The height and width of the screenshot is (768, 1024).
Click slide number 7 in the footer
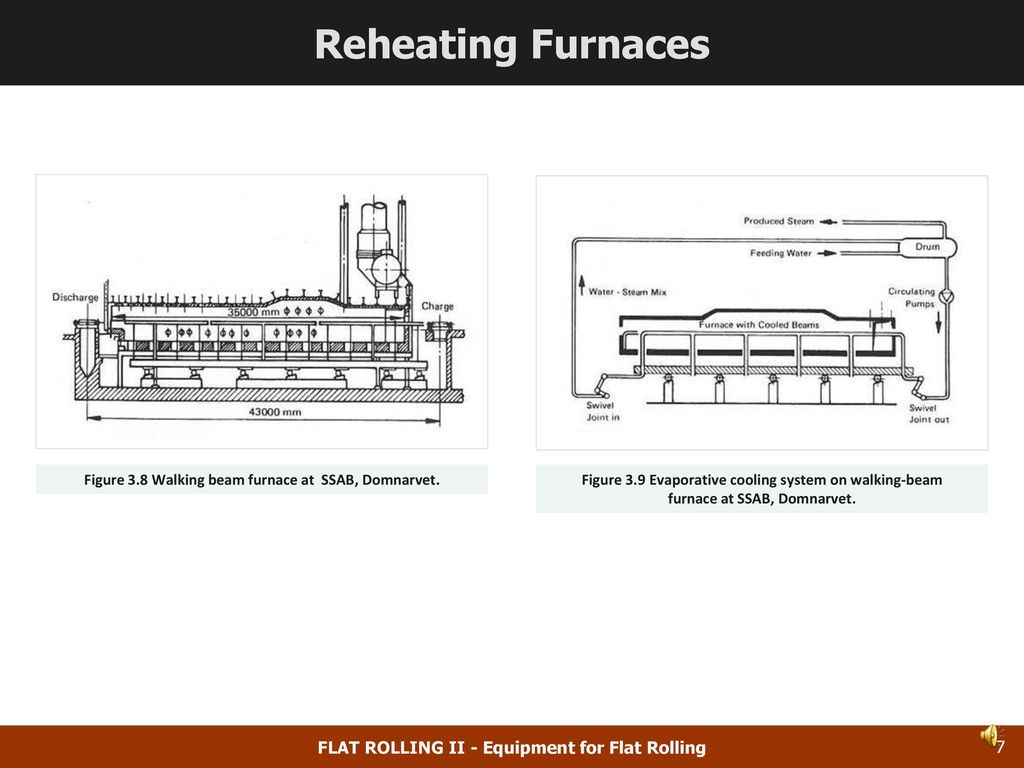click(1000, 747)
